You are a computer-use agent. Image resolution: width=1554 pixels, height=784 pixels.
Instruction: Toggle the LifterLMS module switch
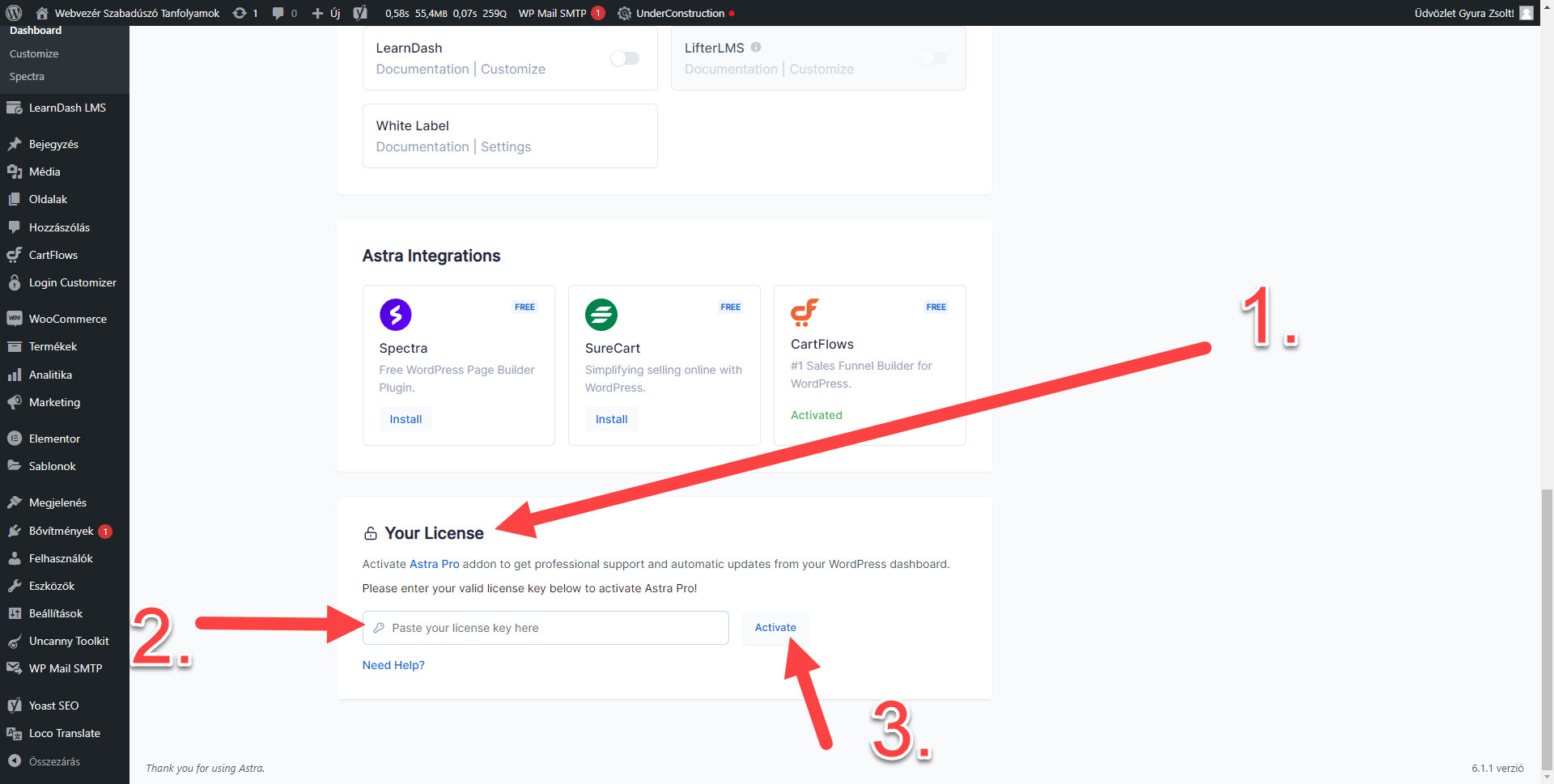(x=933, y=58)
